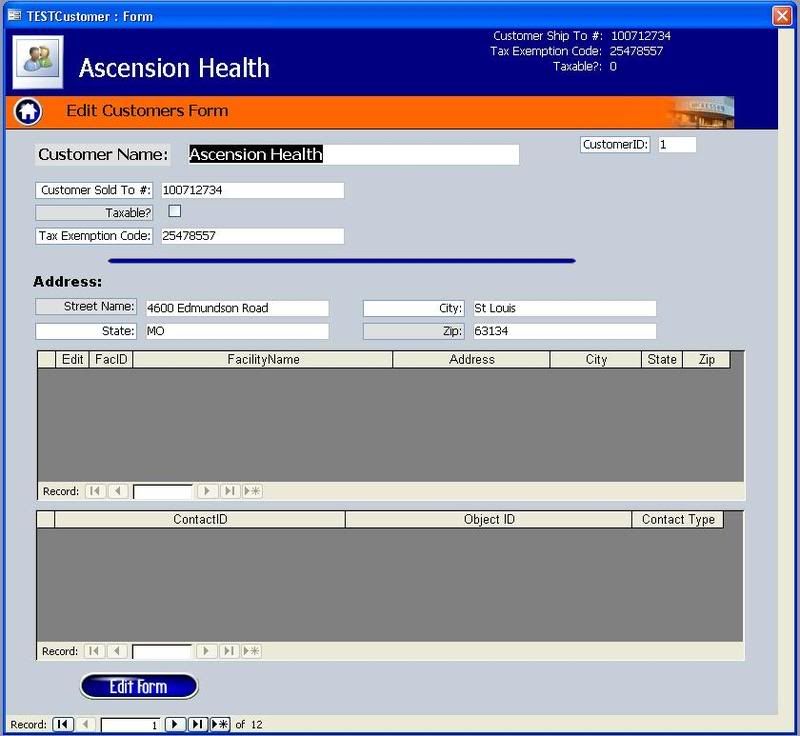The width and height of the screenshot is (800, 736).
Task: Go to first record in main navigator
Action: pyautogui.click(x=63, y=724)
